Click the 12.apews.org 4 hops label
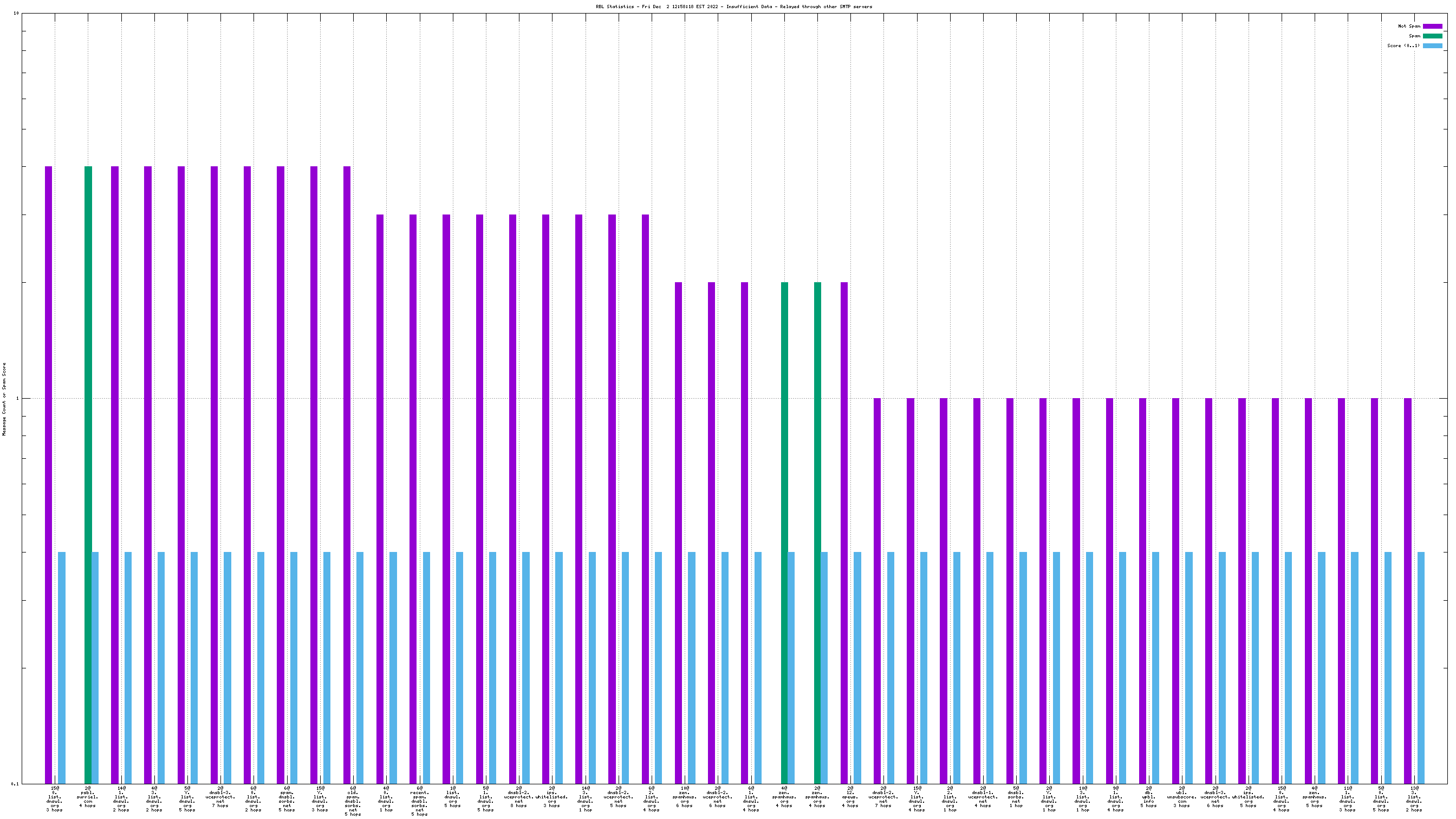The height and width of the screenshot is (819, 1456). pyautogui.click(x=850, y=797)
